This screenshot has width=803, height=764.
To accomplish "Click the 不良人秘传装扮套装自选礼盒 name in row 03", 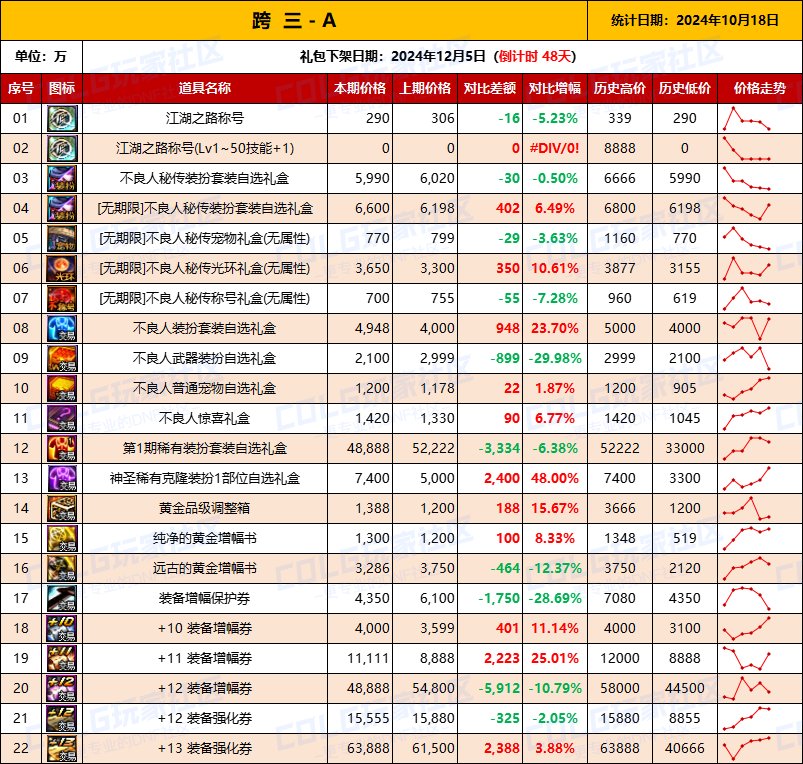I will tap(205, 178).
